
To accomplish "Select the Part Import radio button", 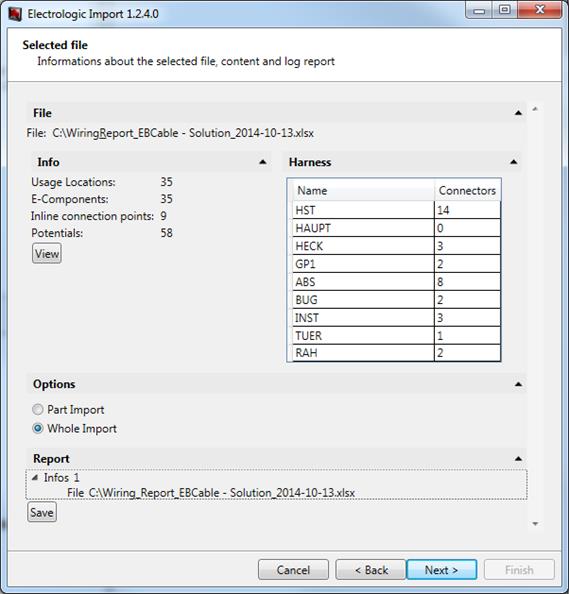I will [38, 410].
